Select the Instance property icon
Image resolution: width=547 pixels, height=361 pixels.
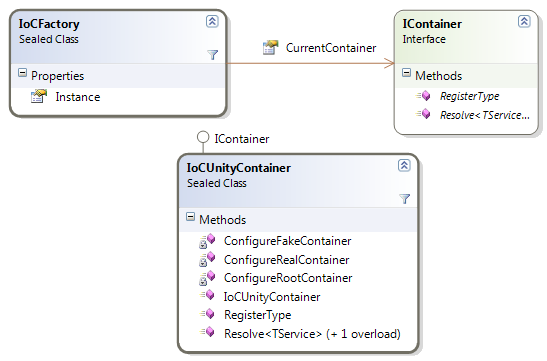pos(39,96)
